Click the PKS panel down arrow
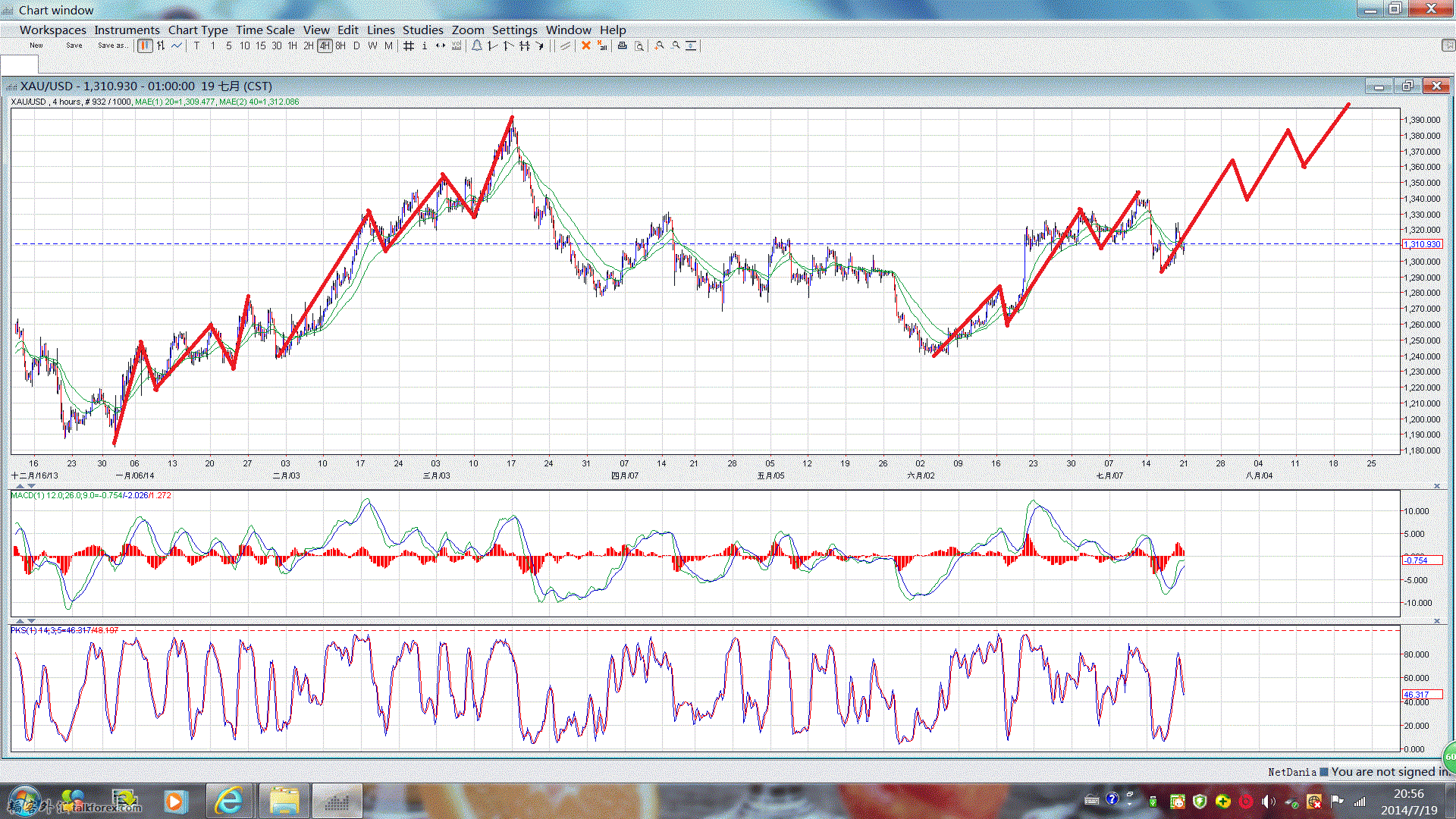1456x819 pixels. tap(31, 620)
